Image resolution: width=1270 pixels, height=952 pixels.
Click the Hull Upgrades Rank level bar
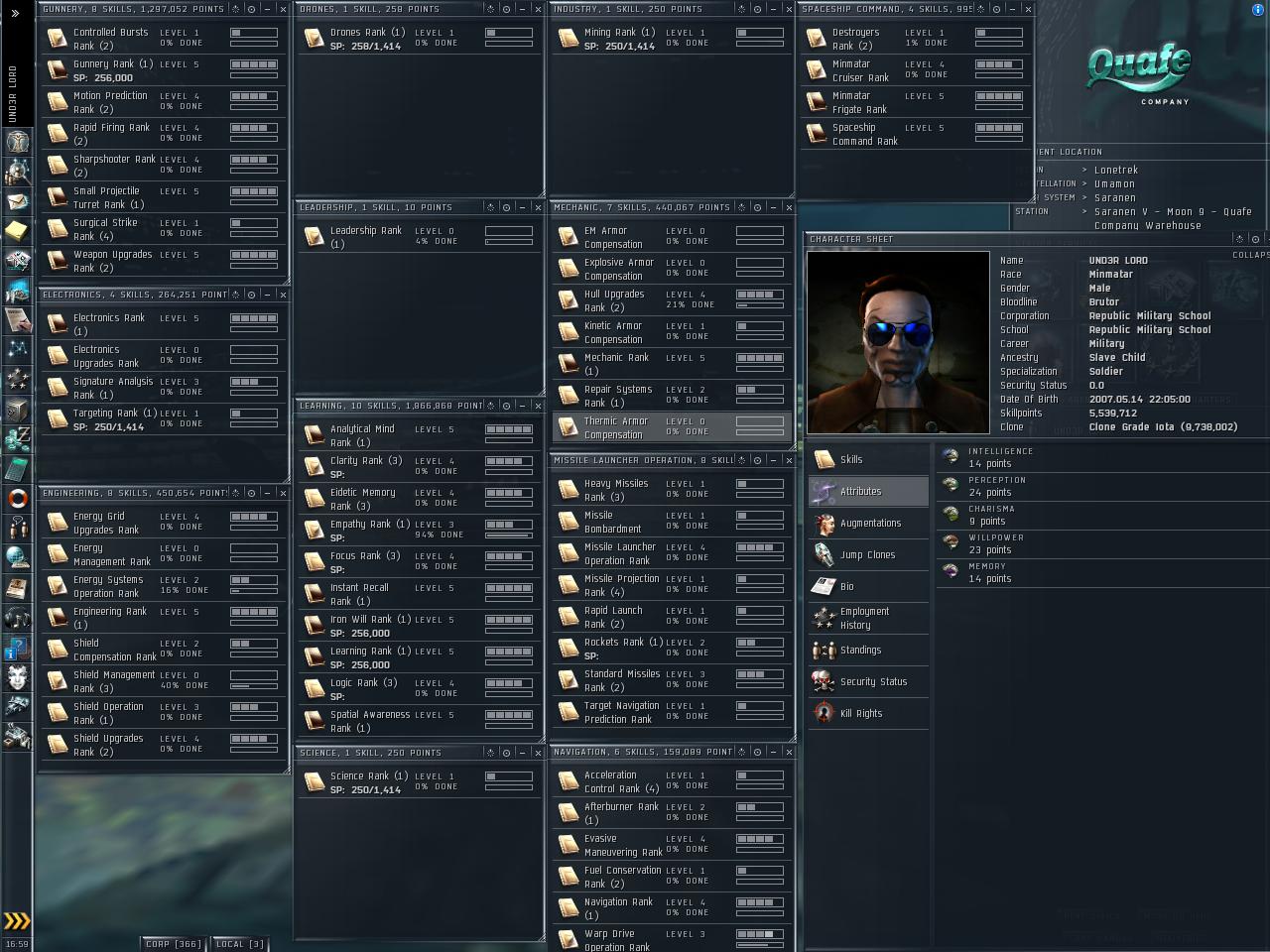(760, 295)
